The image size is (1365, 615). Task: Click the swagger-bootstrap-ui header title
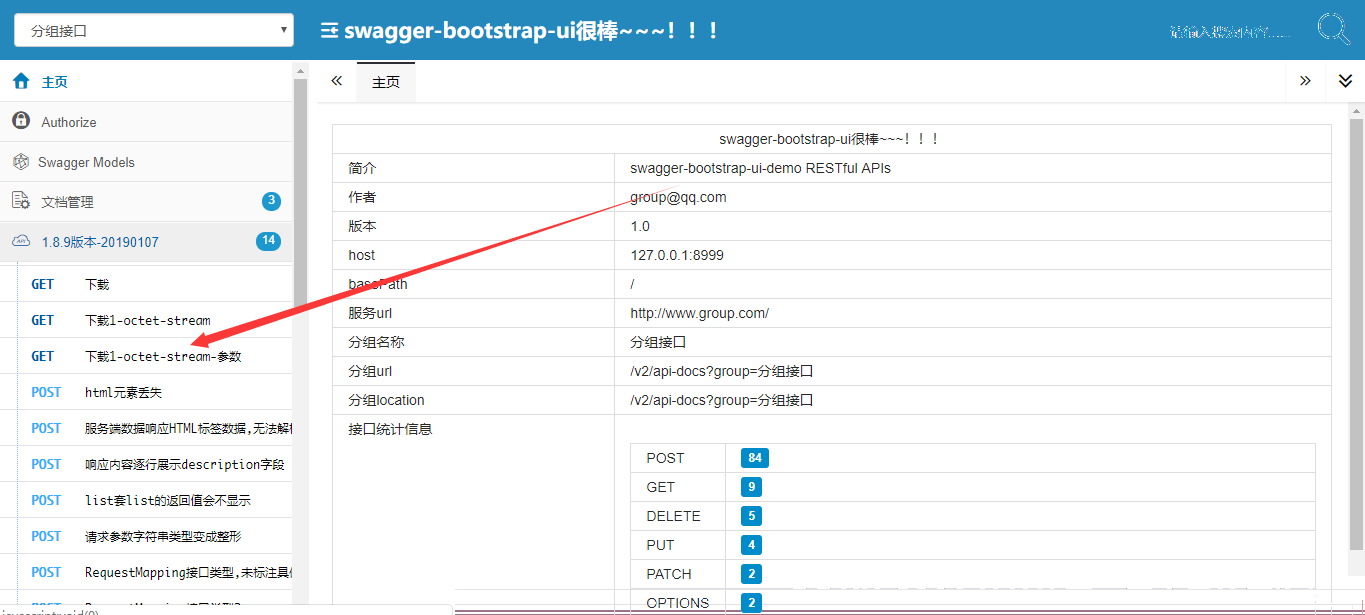coord(531,31)
